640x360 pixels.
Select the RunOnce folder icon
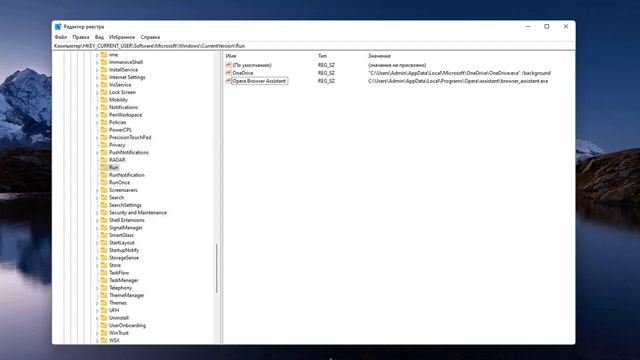click(104, 182)
